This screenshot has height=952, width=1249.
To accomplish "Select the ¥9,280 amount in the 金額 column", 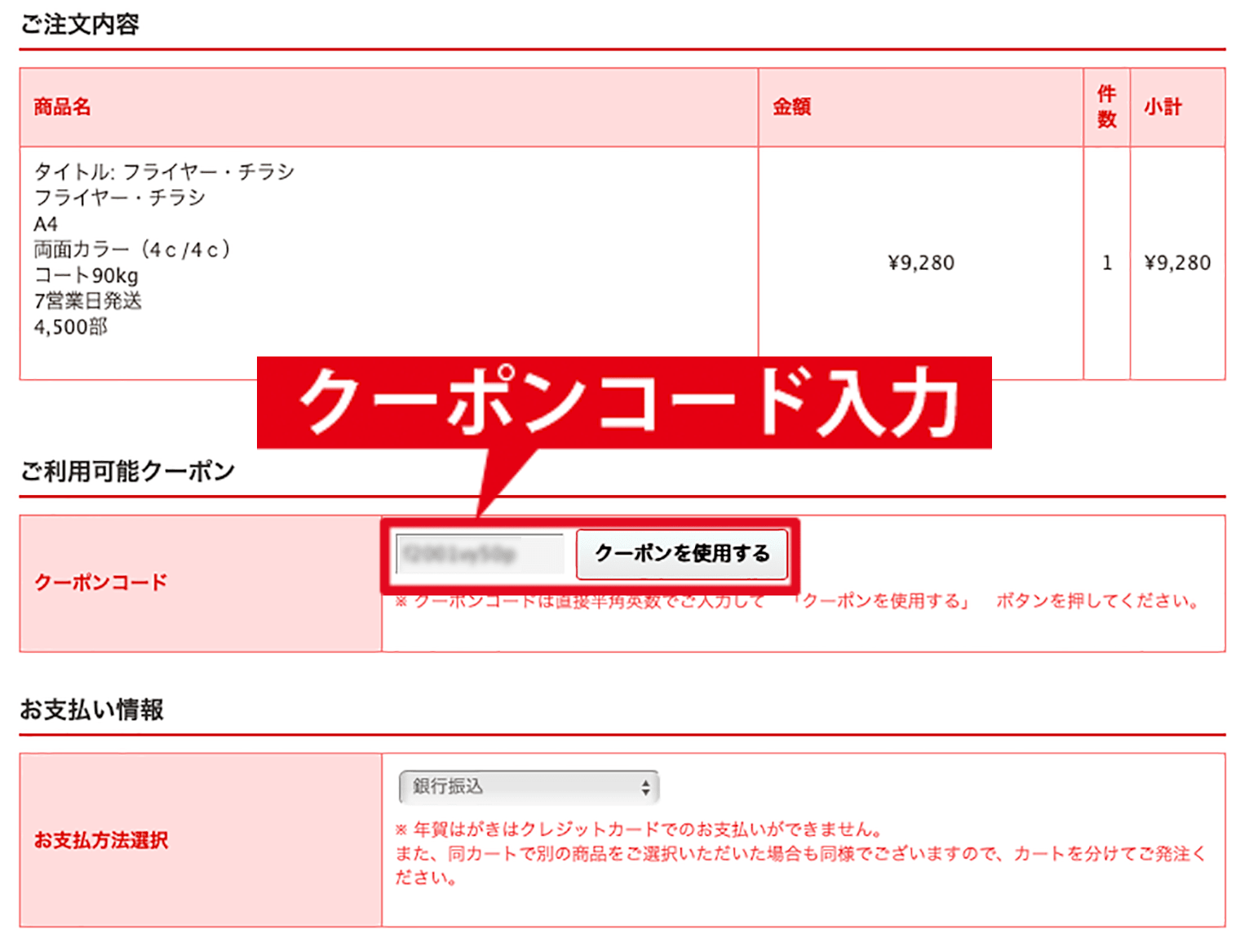I will tap(920, 262).
